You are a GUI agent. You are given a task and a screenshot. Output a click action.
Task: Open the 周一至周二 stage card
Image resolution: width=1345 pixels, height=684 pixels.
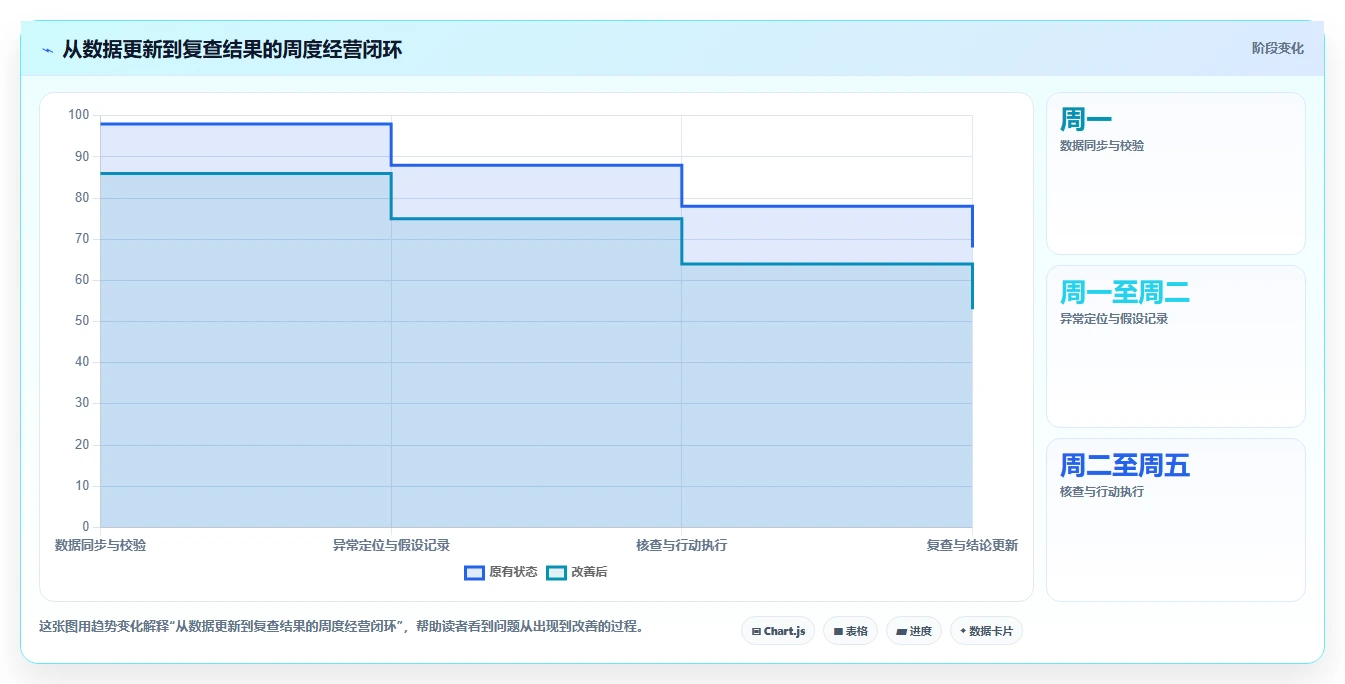point(1176,347)
